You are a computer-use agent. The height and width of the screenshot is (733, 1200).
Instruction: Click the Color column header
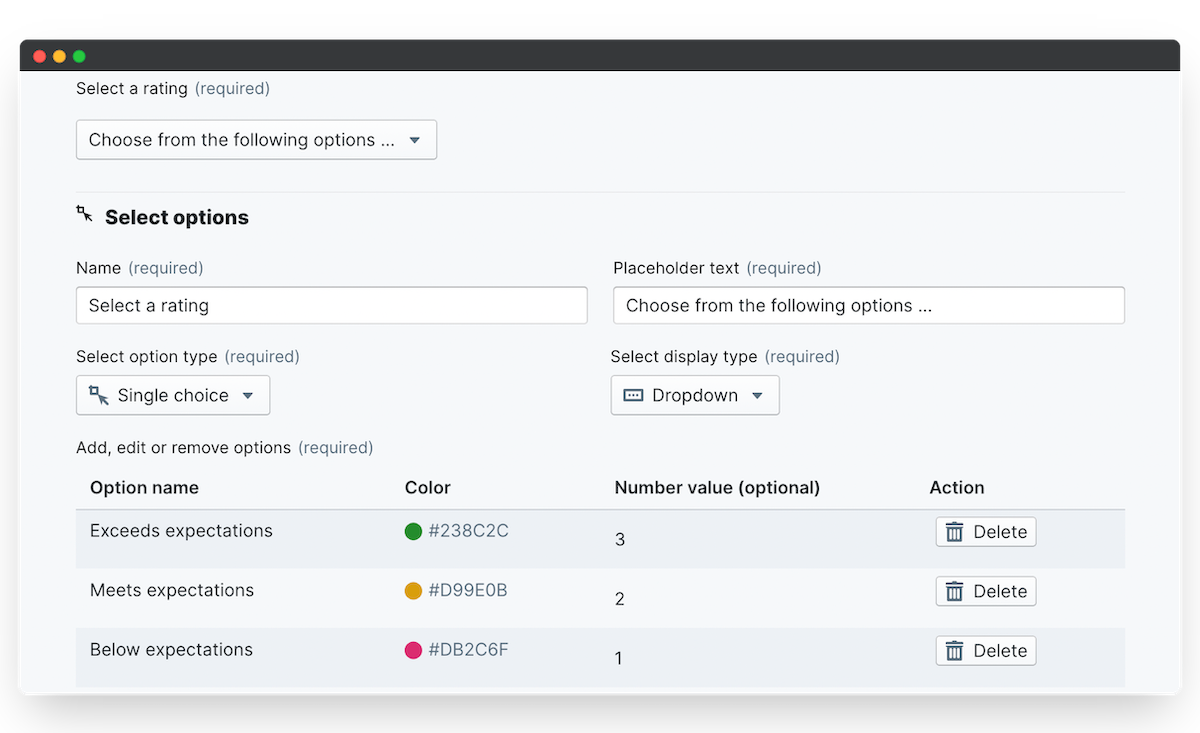428,488
